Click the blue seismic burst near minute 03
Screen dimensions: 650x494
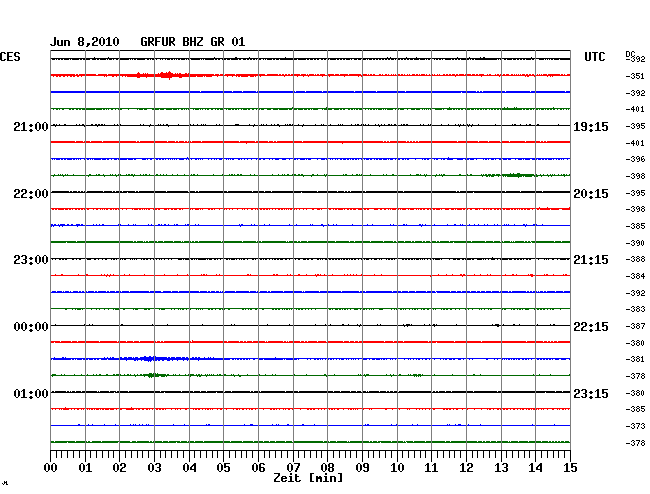154,358
